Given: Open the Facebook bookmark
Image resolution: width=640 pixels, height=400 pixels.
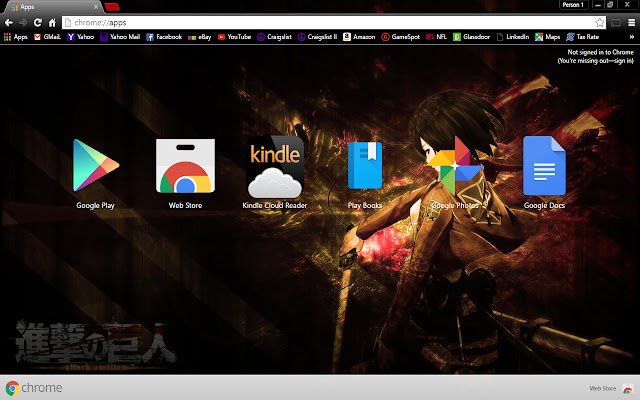Looking at the screenshot, I should click(164, 37).
